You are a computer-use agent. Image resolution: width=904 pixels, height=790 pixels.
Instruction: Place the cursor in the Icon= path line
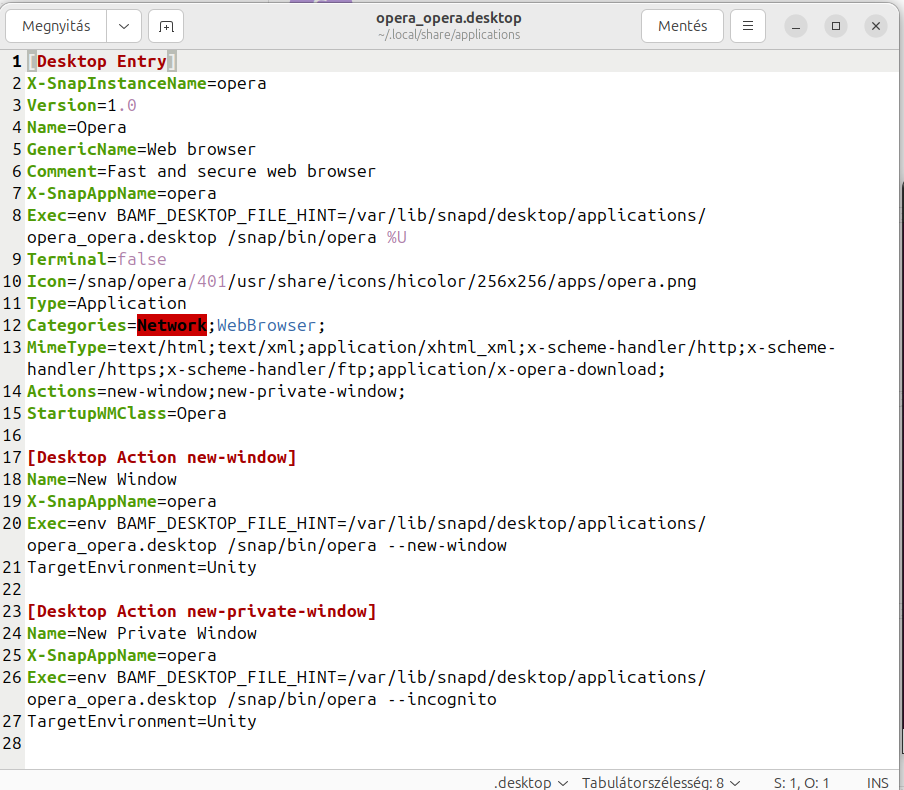pos(360,281)
